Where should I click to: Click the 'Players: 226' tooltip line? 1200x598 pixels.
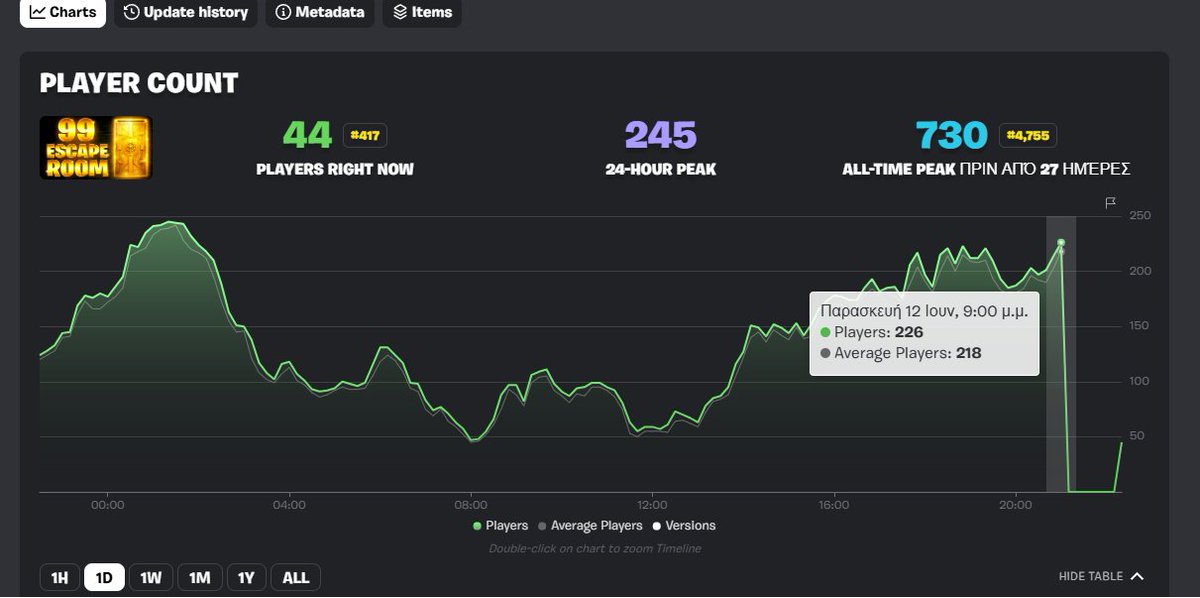point(871,332)
